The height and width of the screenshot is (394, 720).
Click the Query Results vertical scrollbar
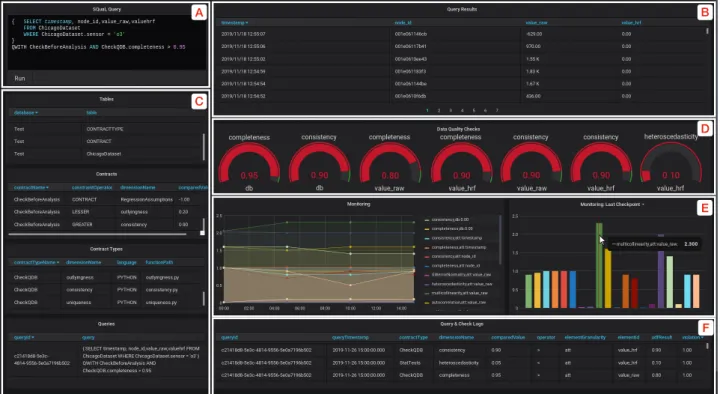click(x=707, y=31)
